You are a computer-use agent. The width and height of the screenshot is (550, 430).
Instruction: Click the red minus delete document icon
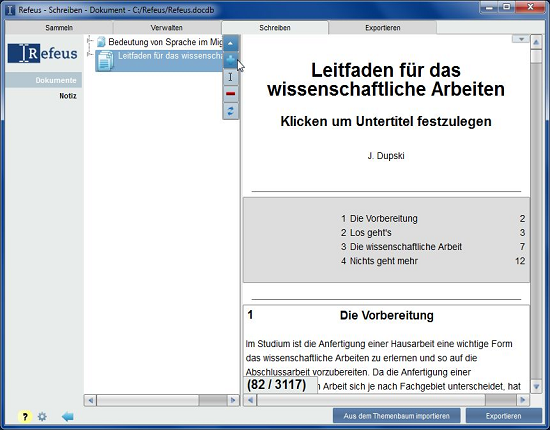[230, 94]
